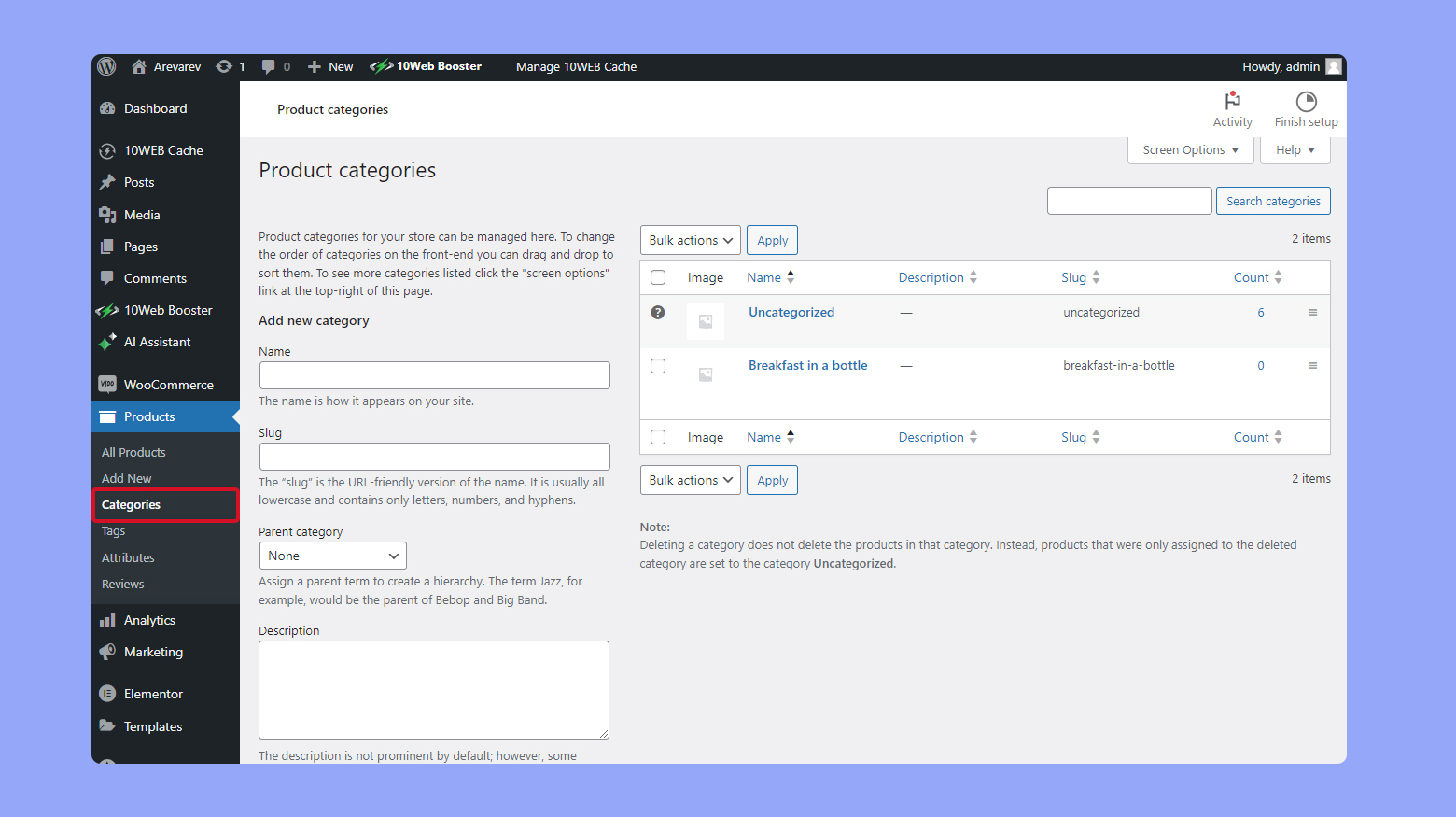1456x817 pixels.
Task: Click the new category Name field
Action: [434, 374]
